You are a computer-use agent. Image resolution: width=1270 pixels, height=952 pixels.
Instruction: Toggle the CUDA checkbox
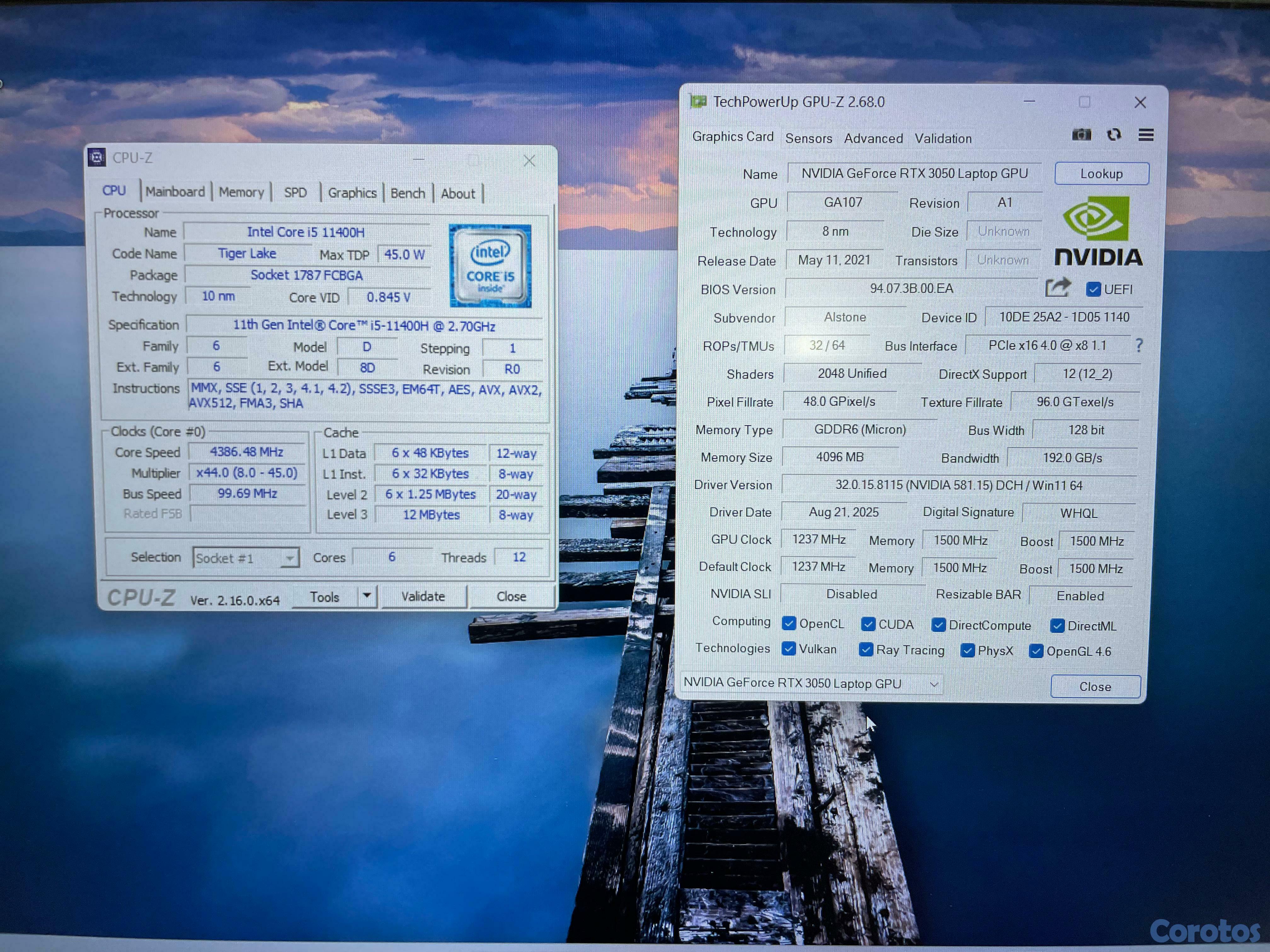pos(868,624)
